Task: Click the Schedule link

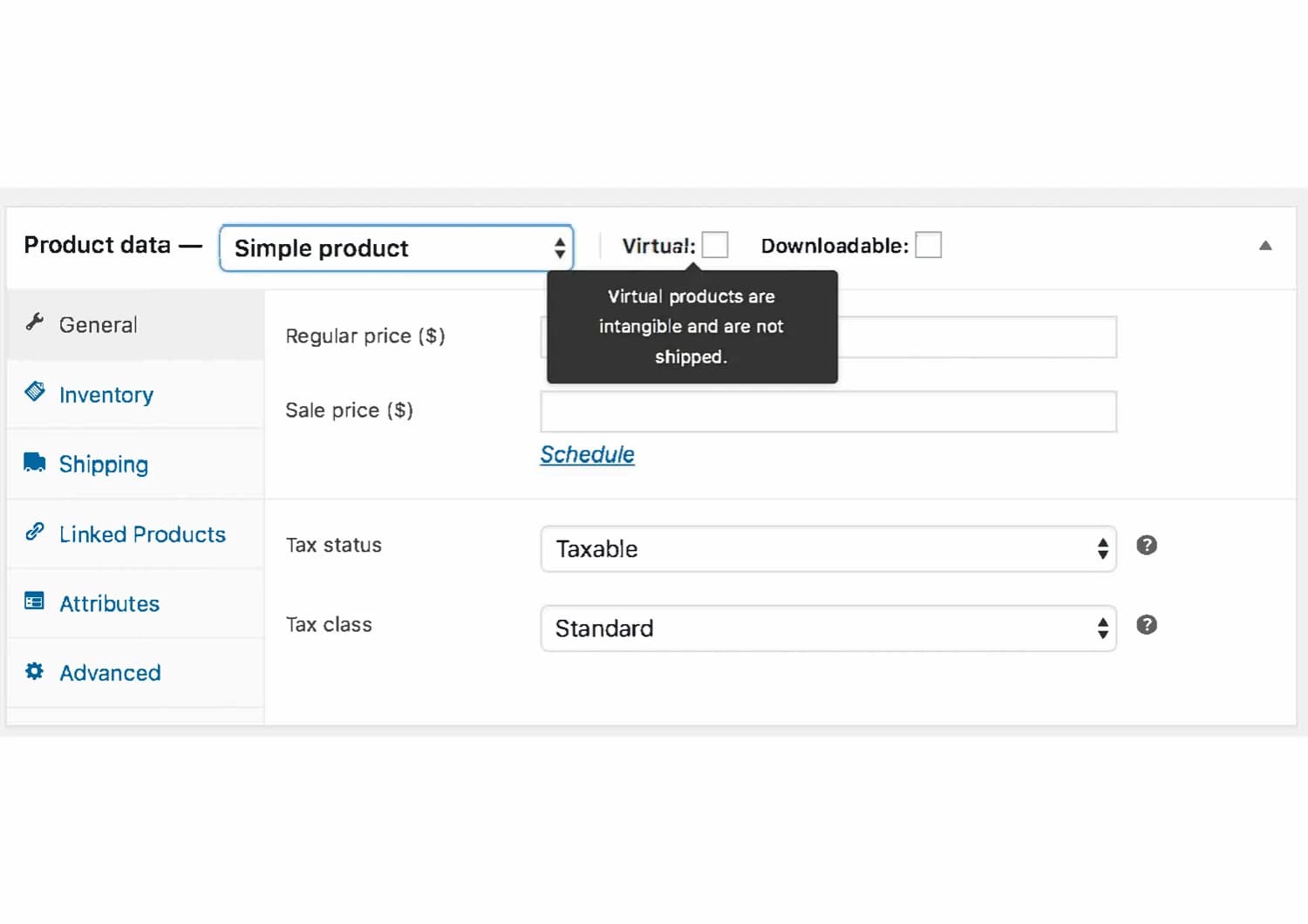Action: coord(587,455)
